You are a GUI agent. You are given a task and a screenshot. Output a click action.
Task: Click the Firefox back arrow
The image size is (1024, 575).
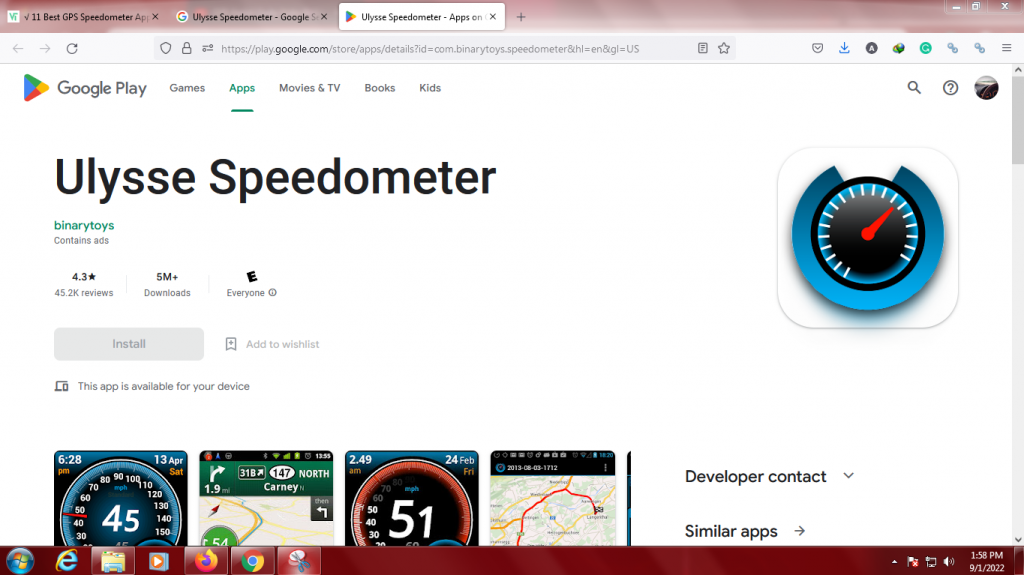tap(18, 48)
